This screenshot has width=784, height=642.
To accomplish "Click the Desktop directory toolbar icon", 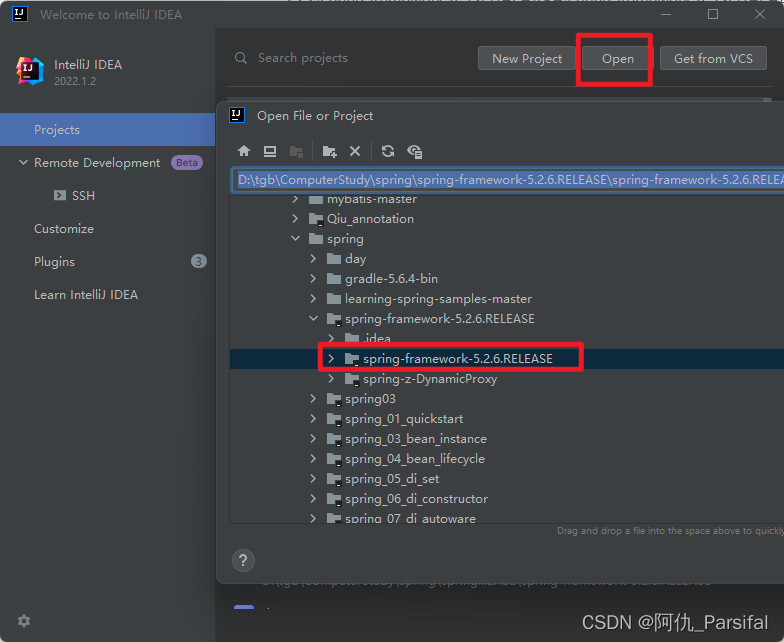I will pyautogui.click(x=270, y=151).
